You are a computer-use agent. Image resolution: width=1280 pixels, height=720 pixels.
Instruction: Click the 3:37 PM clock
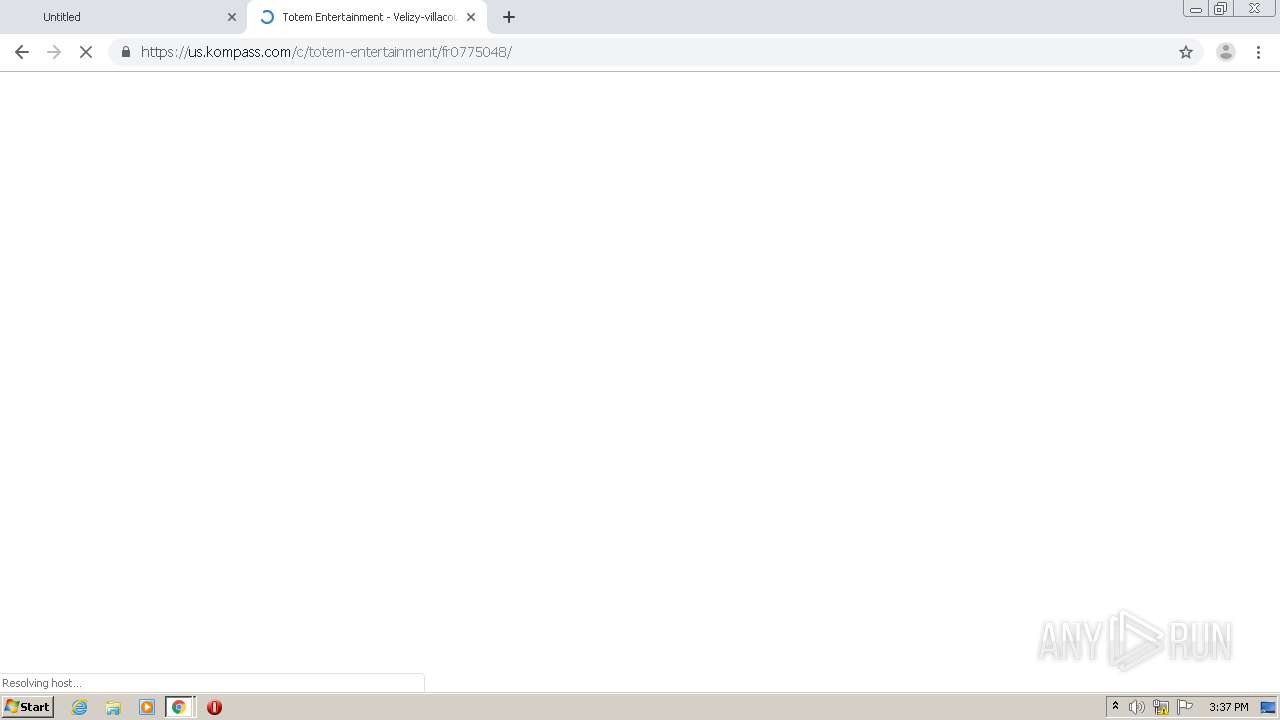click(1229, 707)
